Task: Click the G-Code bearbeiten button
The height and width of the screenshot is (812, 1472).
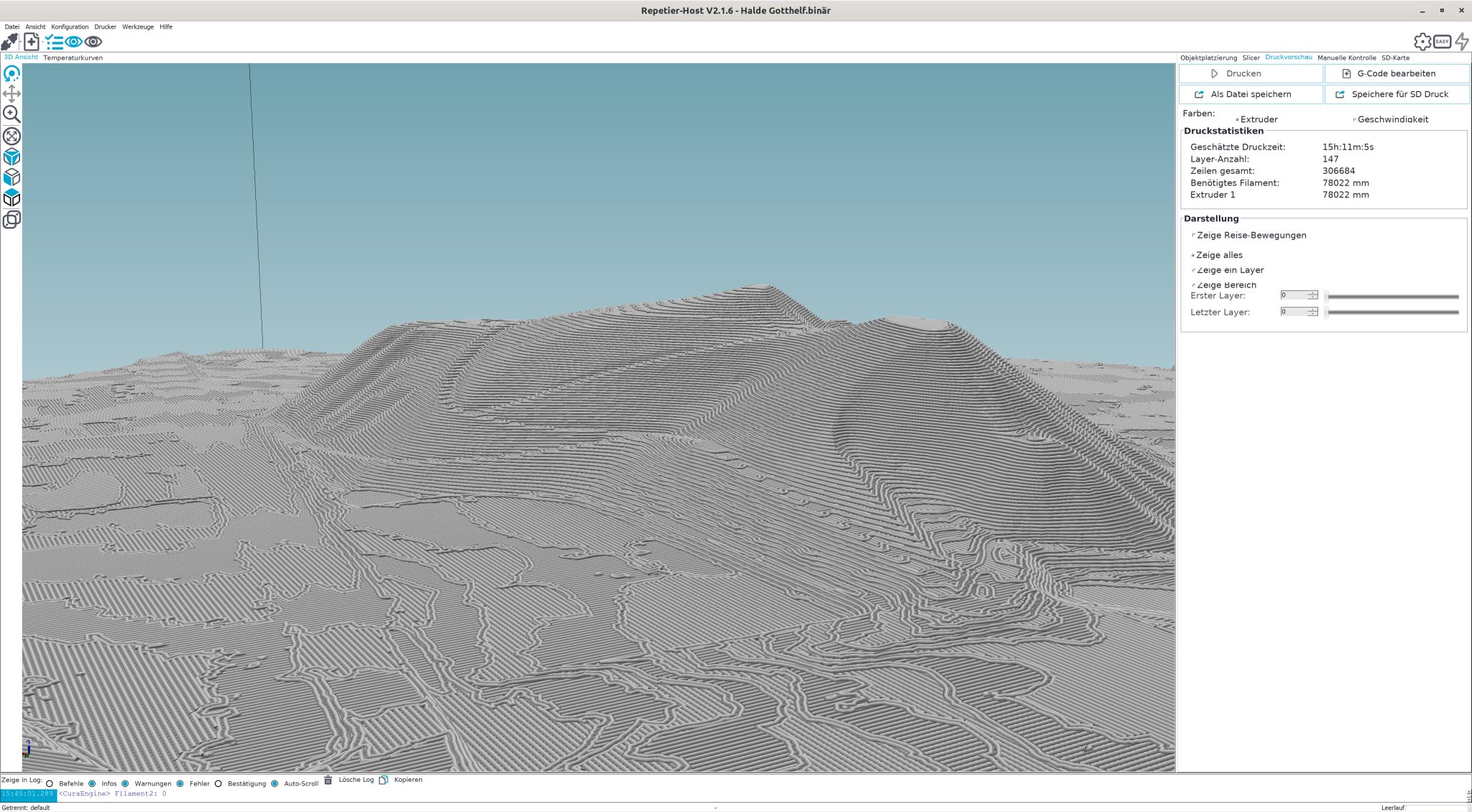Action: point(1396,73)
